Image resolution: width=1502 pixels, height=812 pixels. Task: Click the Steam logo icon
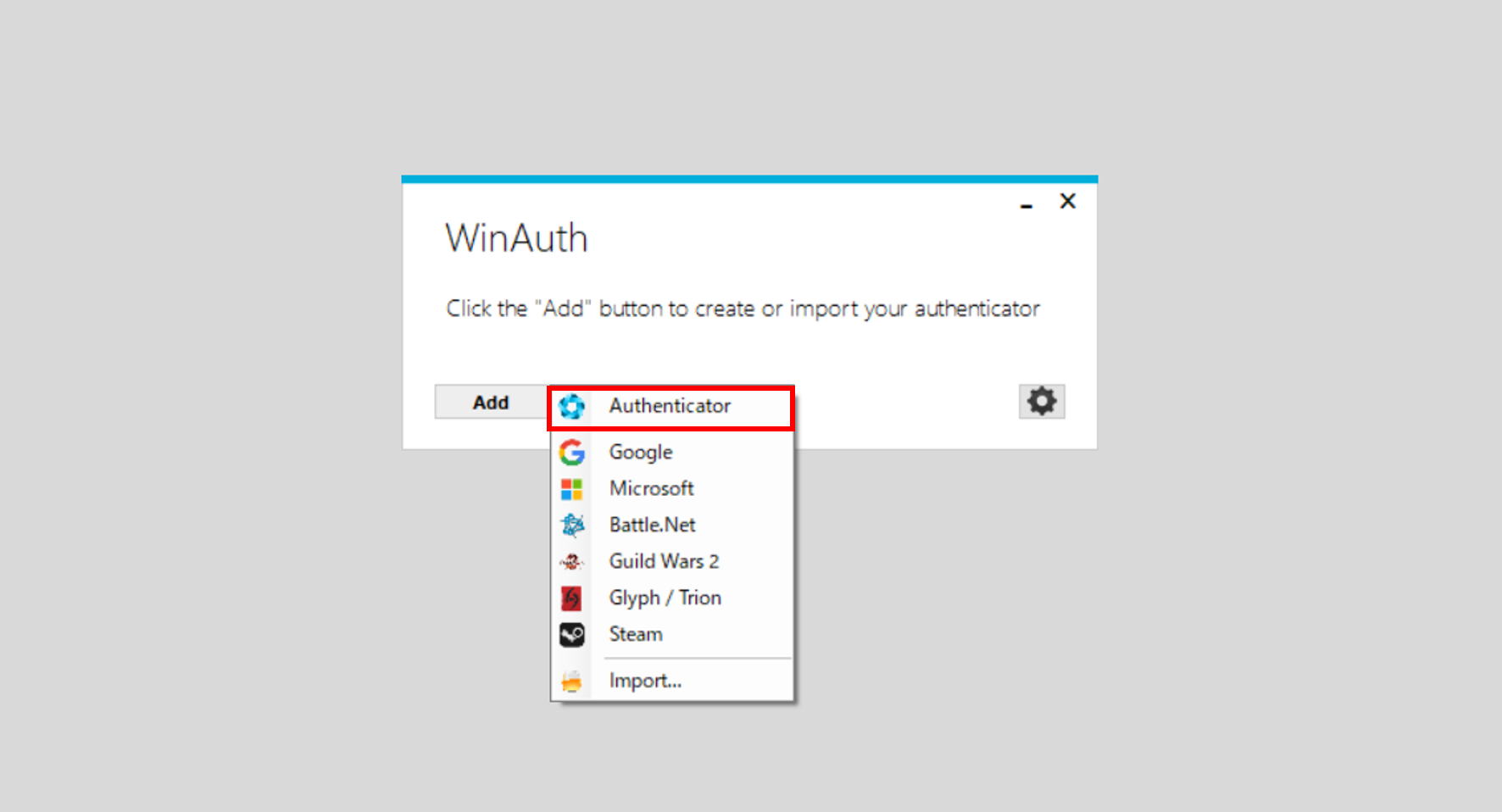[x=572, y=635]
